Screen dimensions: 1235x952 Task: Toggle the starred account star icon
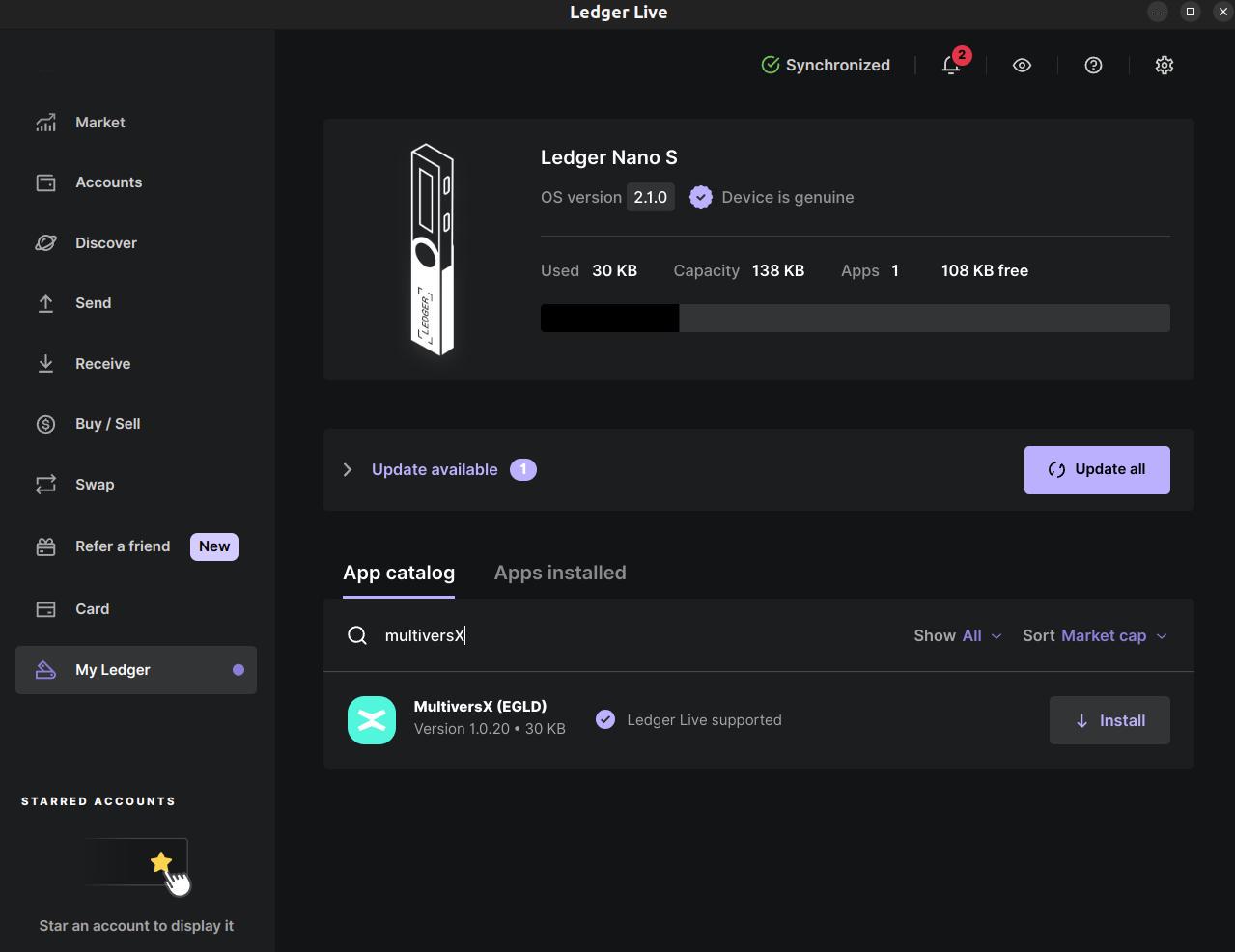pyautogui.click(x=160, y=861)
